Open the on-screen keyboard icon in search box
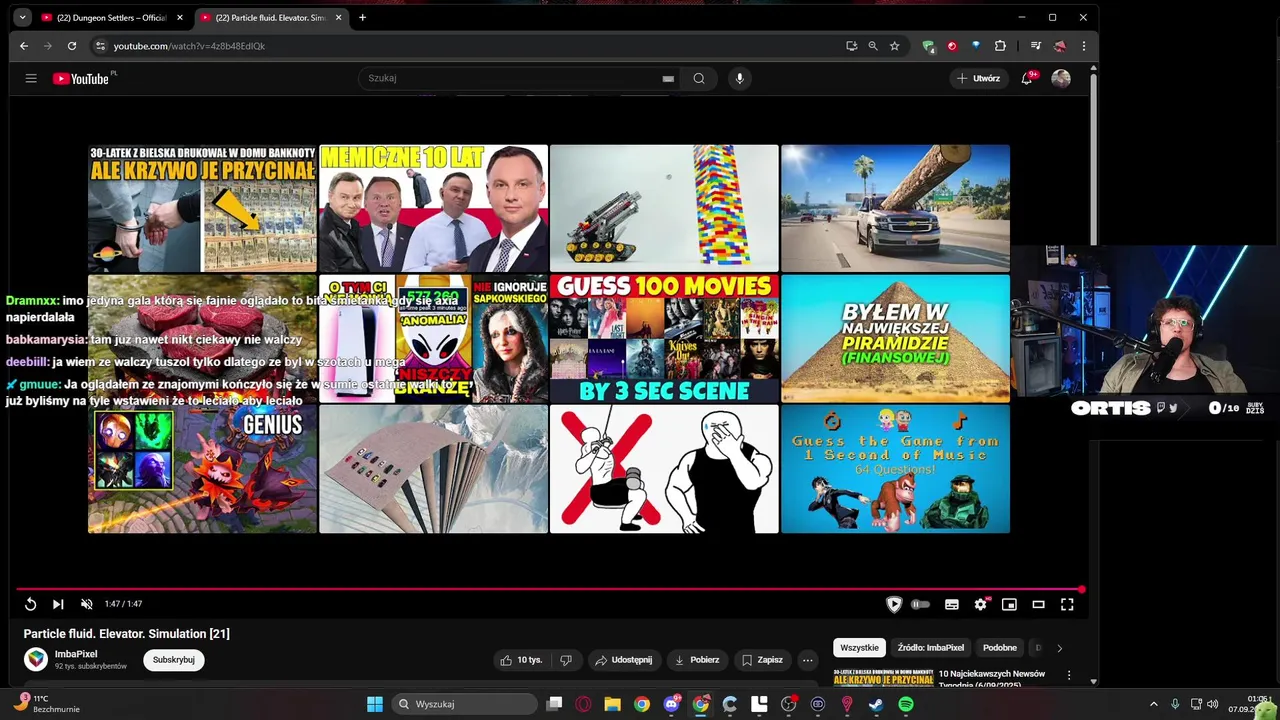 click(x=668, y=79)
